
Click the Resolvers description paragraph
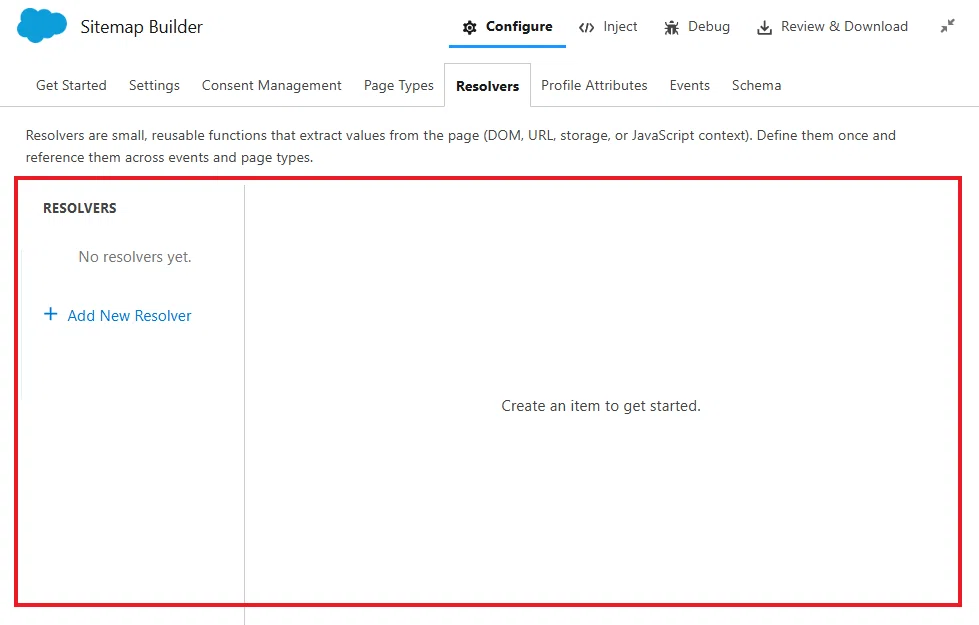click(x=461, y=146)
